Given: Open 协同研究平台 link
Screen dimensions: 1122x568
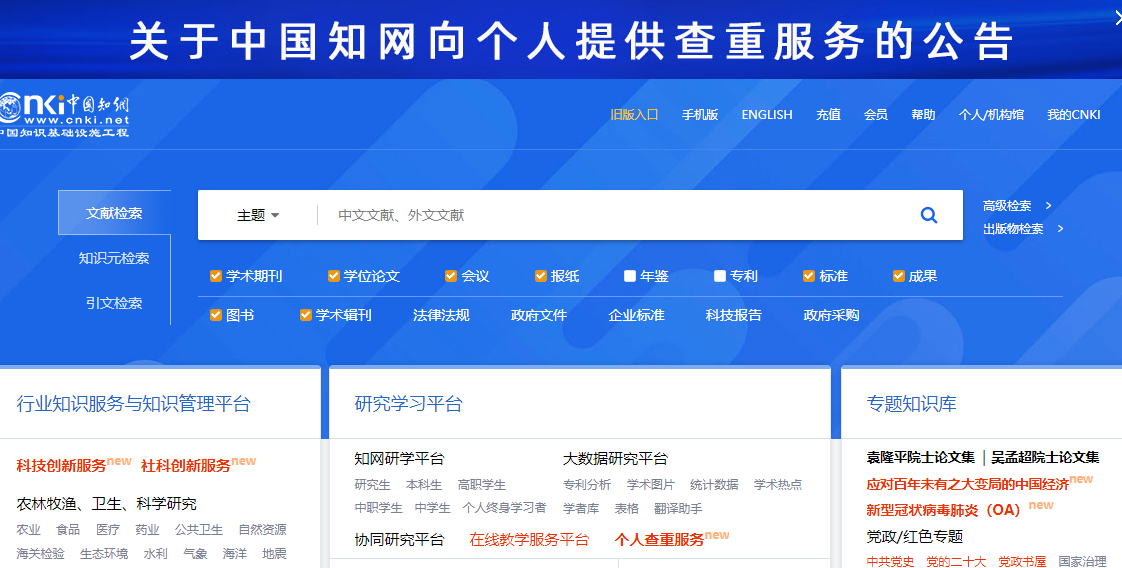Looking at the screenshot, I should pyautogui.click(x=399, y=539).
